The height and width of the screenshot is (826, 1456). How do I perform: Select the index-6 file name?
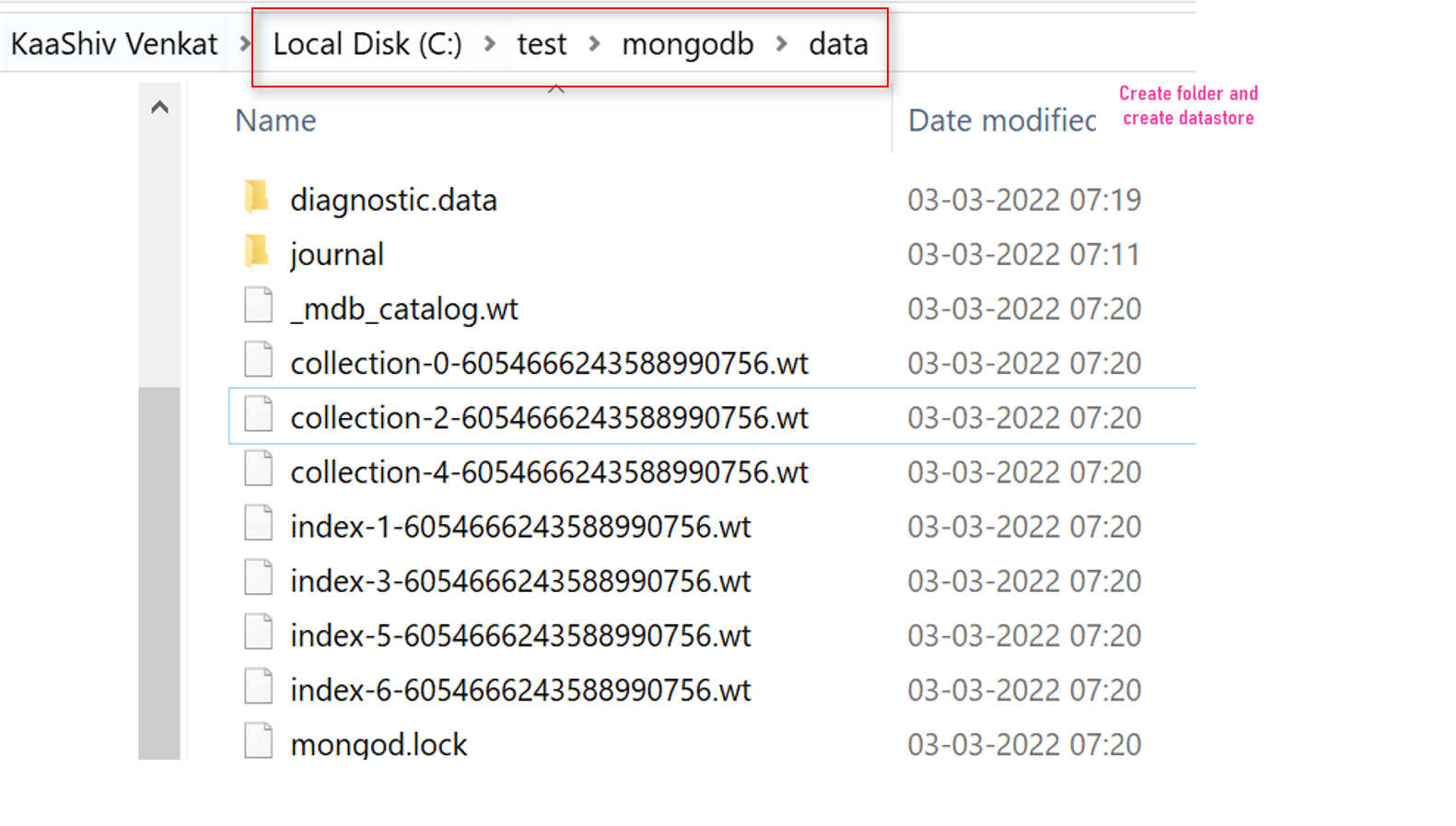520,690
